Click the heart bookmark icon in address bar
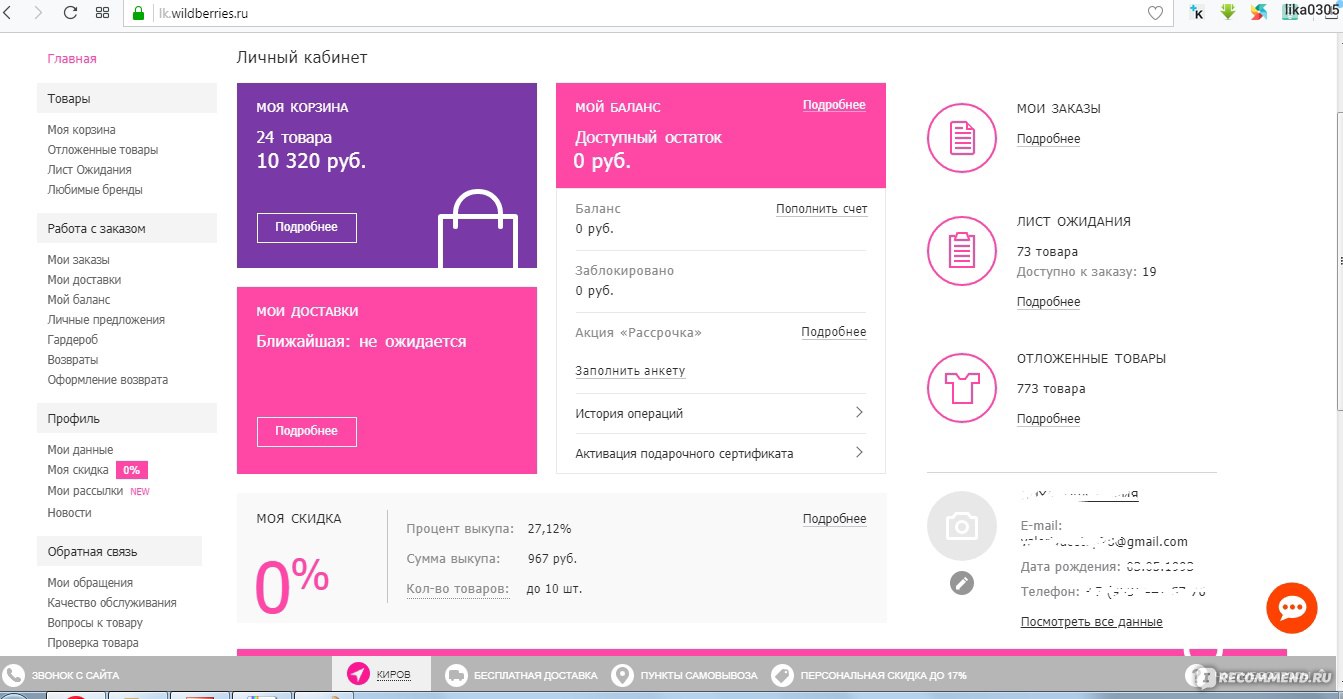The width and height of the screenshot is (1343, 699). point(1155,13)
